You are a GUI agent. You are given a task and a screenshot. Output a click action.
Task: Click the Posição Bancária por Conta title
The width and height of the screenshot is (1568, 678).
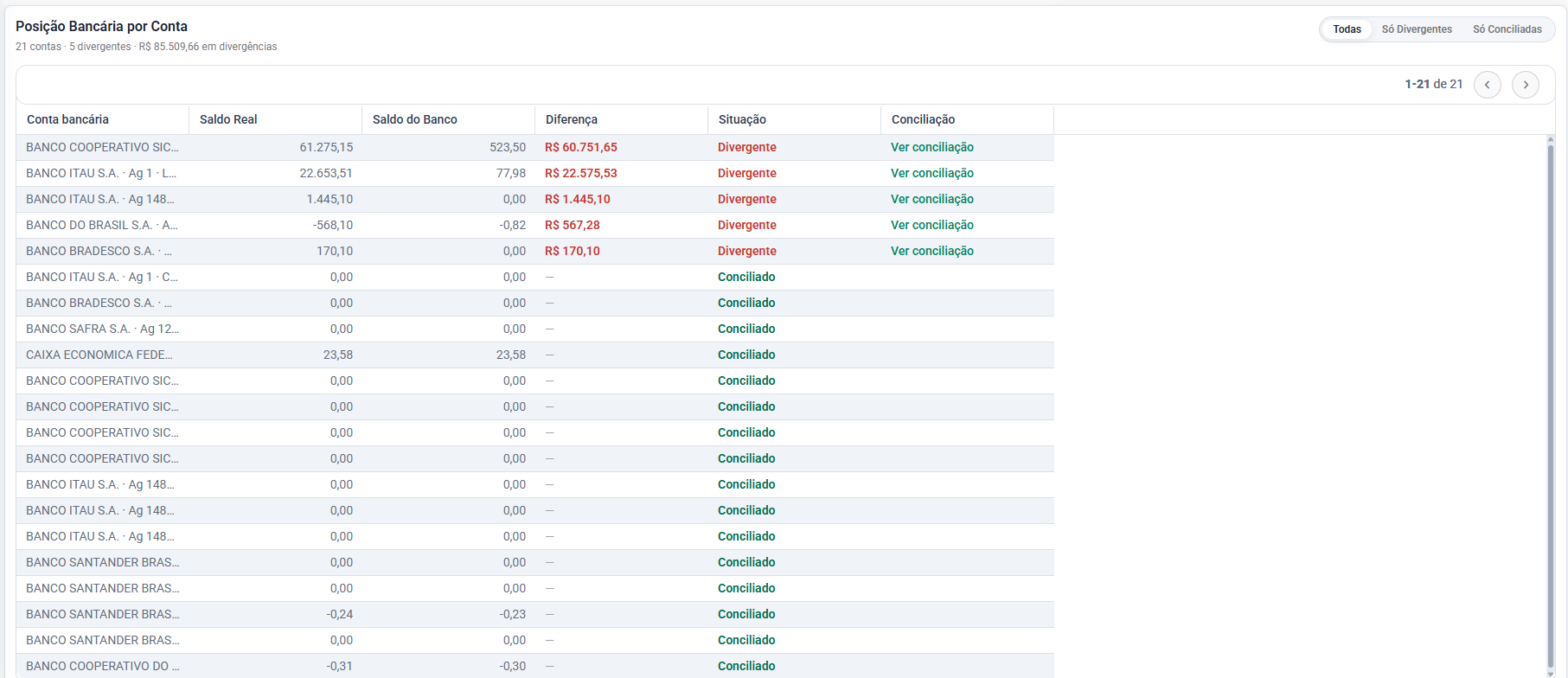(101, 26)
